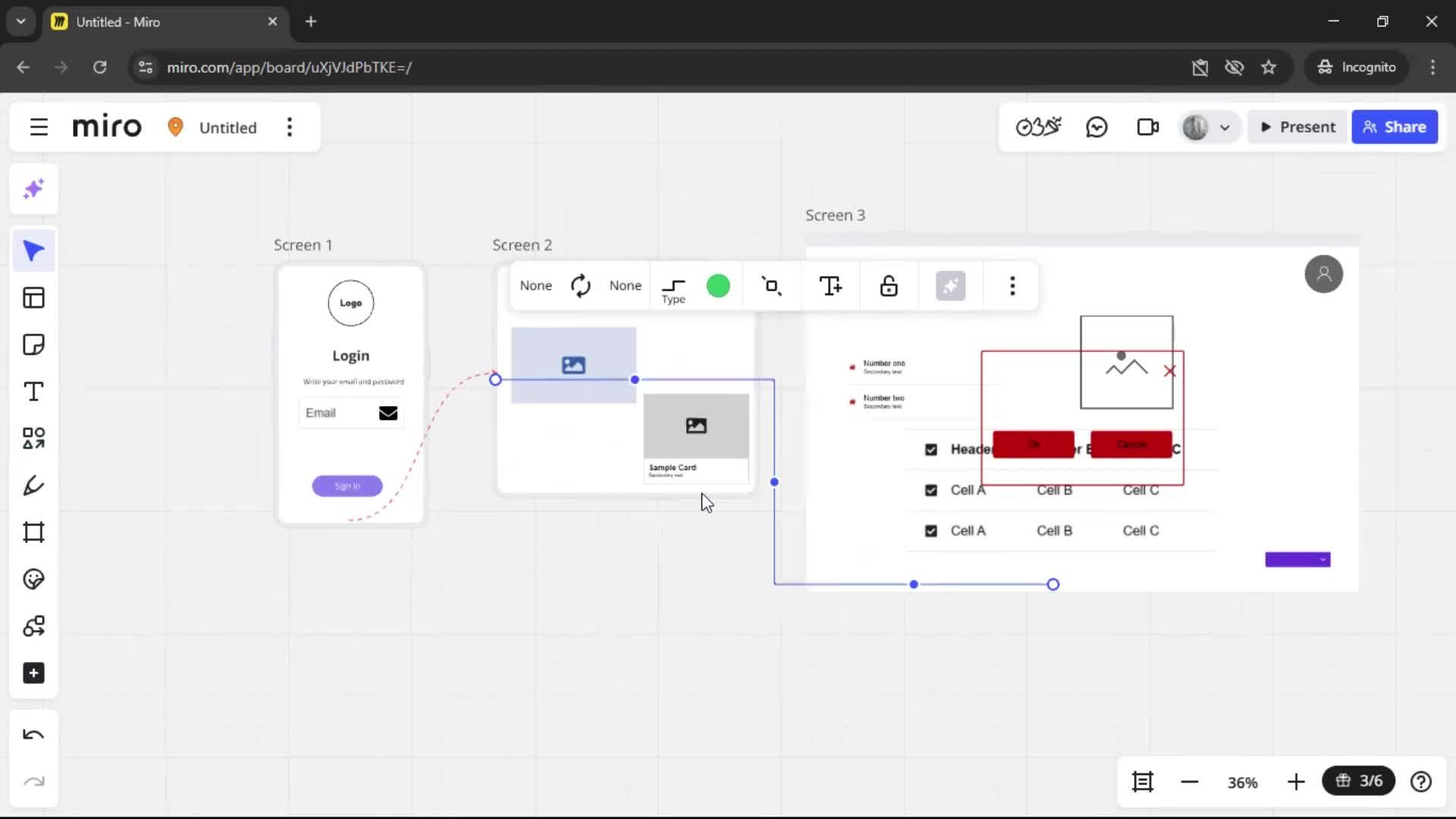Click the Logo circle on Screen 1

tap(350, 303)
